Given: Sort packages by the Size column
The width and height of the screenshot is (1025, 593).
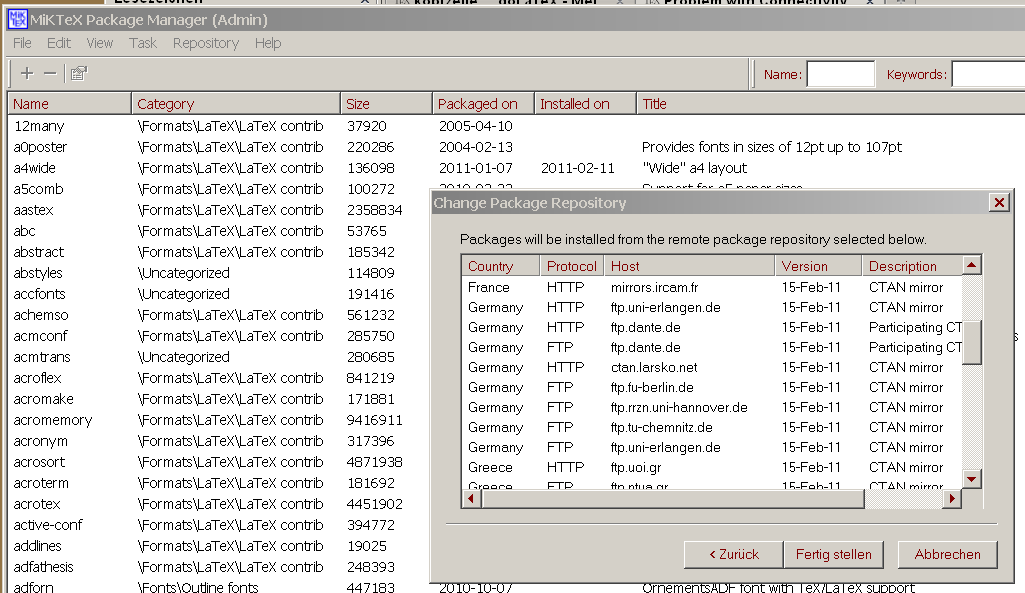Looking at the screenshot, I should coord(386,104).
